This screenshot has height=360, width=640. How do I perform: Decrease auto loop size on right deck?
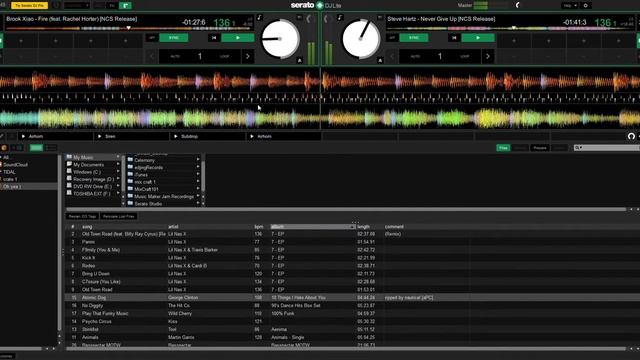[x=392, y=56]
